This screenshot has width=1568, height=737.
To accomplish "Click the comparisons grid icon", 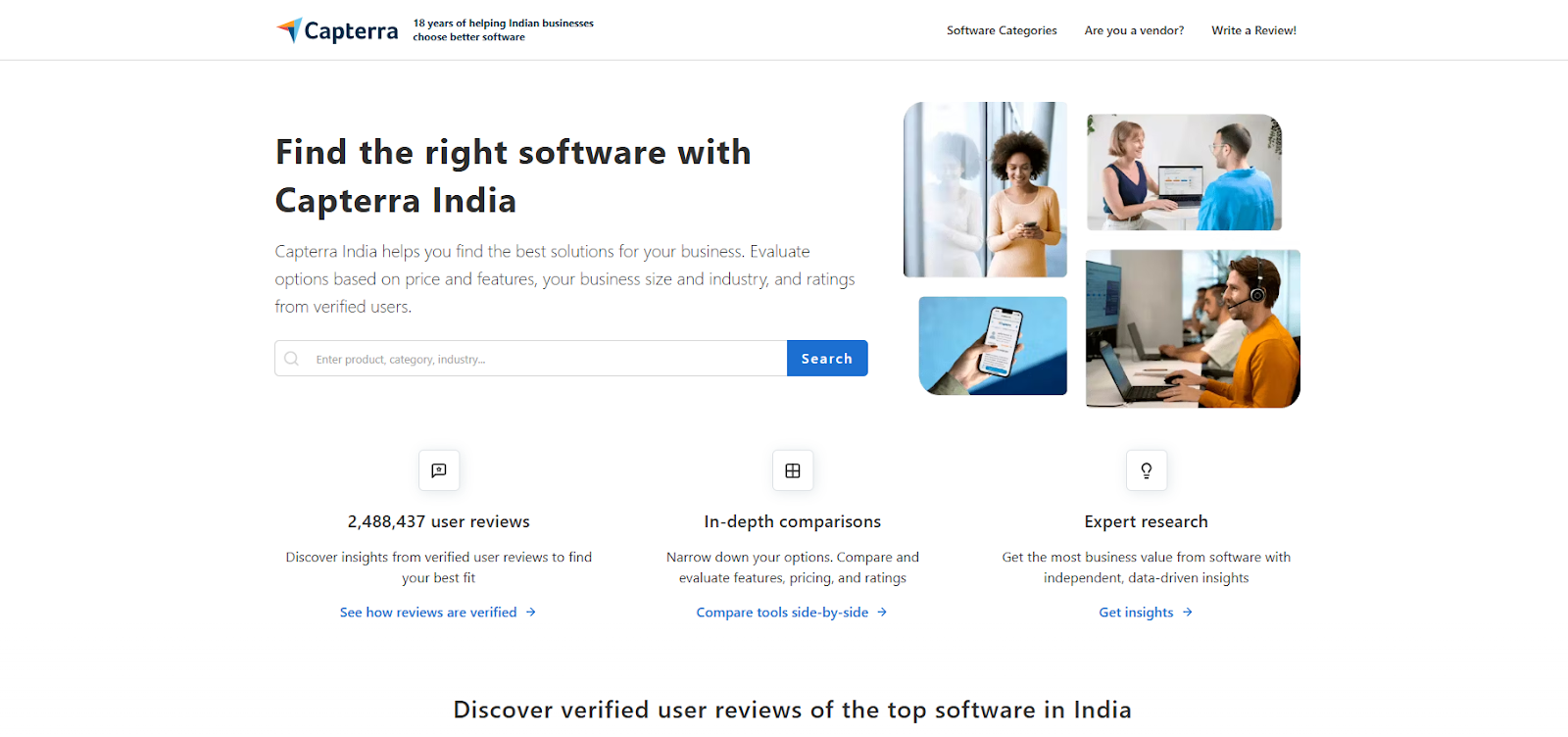I will click(x=793, y=470).
